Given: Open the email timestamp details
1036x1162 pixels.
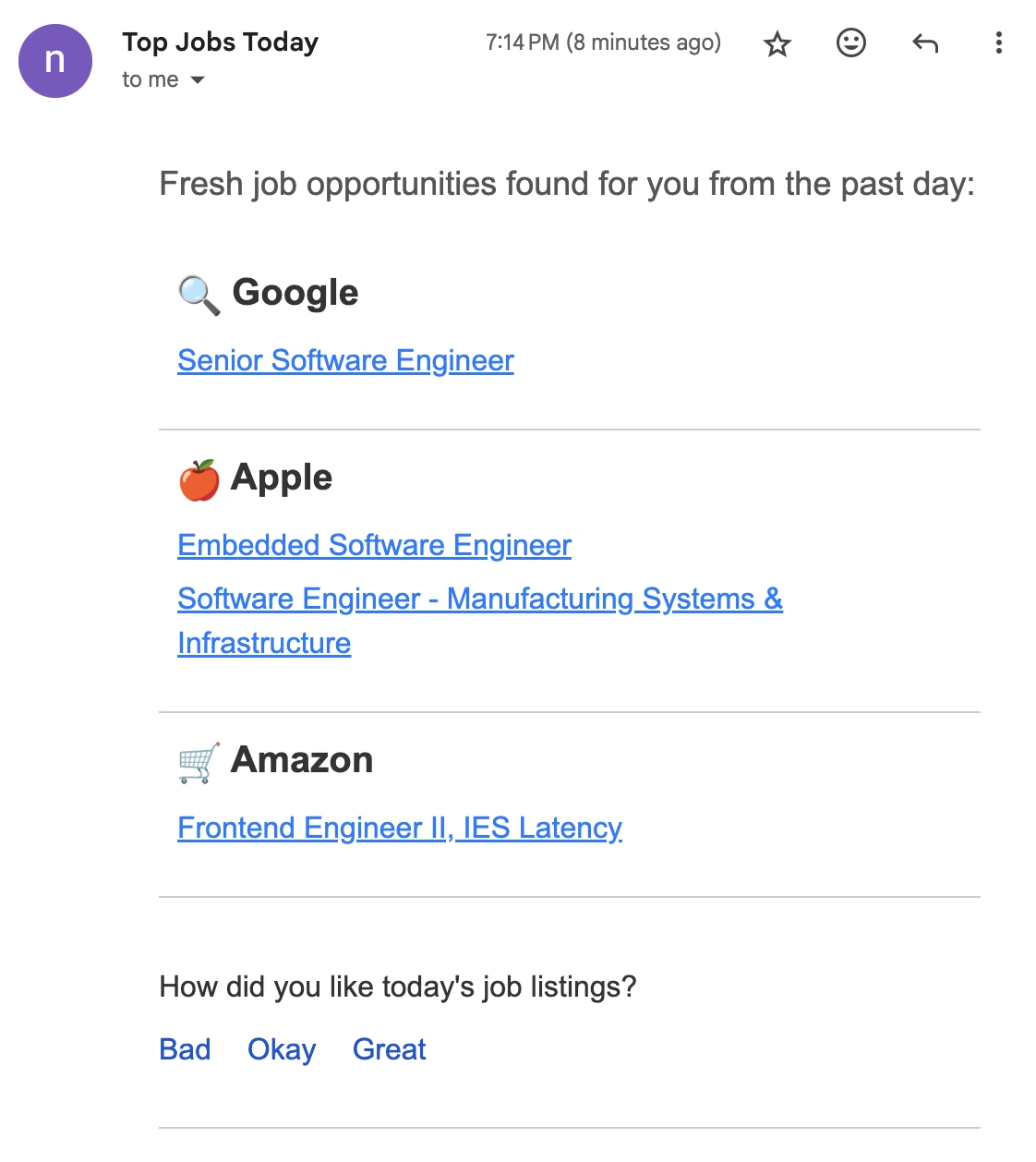Looking at the screenshot, I should pyautogui.click(x=602, y=42).
